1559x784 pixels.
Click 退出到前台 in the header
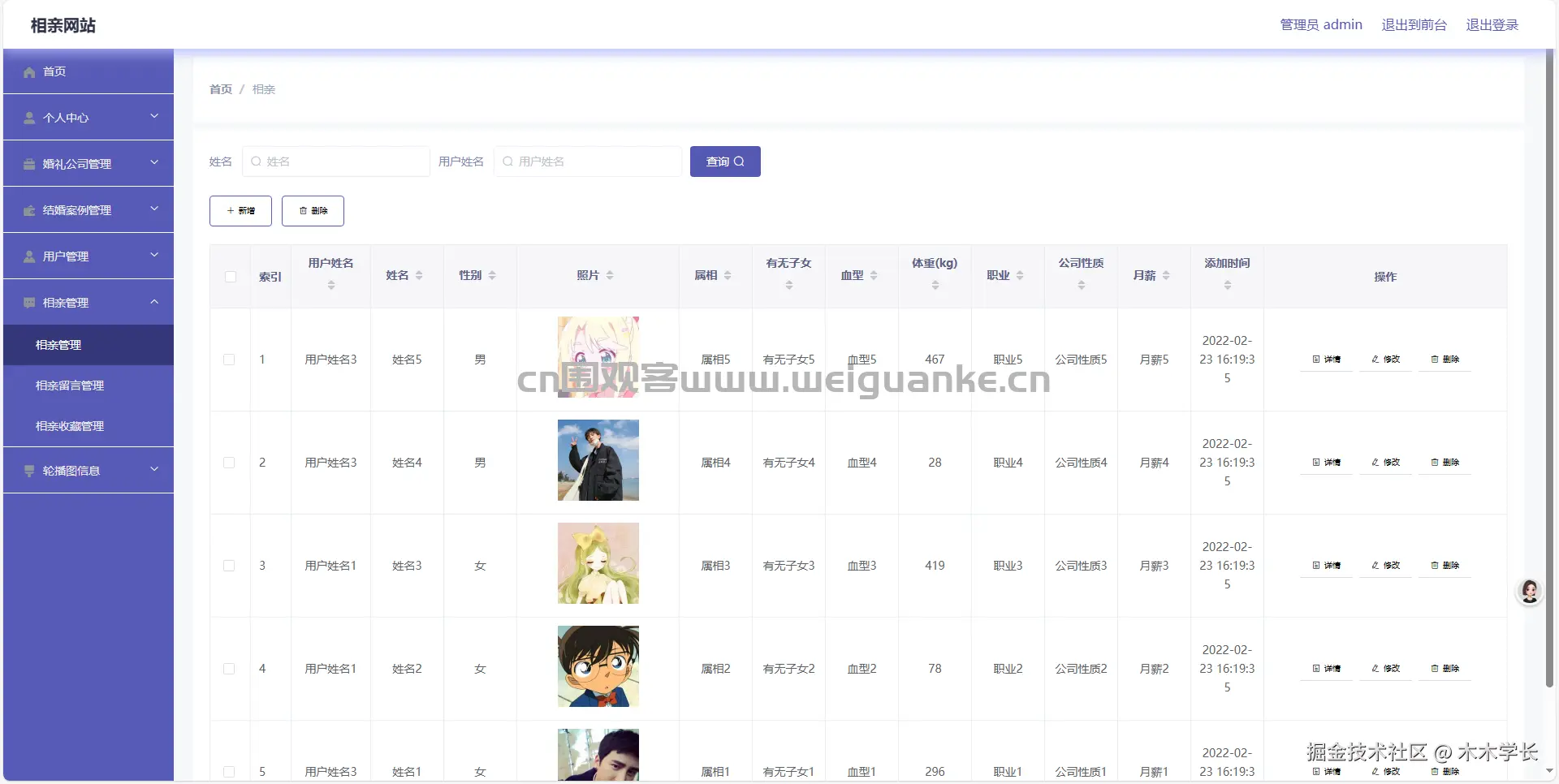(x=1414, y=25)
